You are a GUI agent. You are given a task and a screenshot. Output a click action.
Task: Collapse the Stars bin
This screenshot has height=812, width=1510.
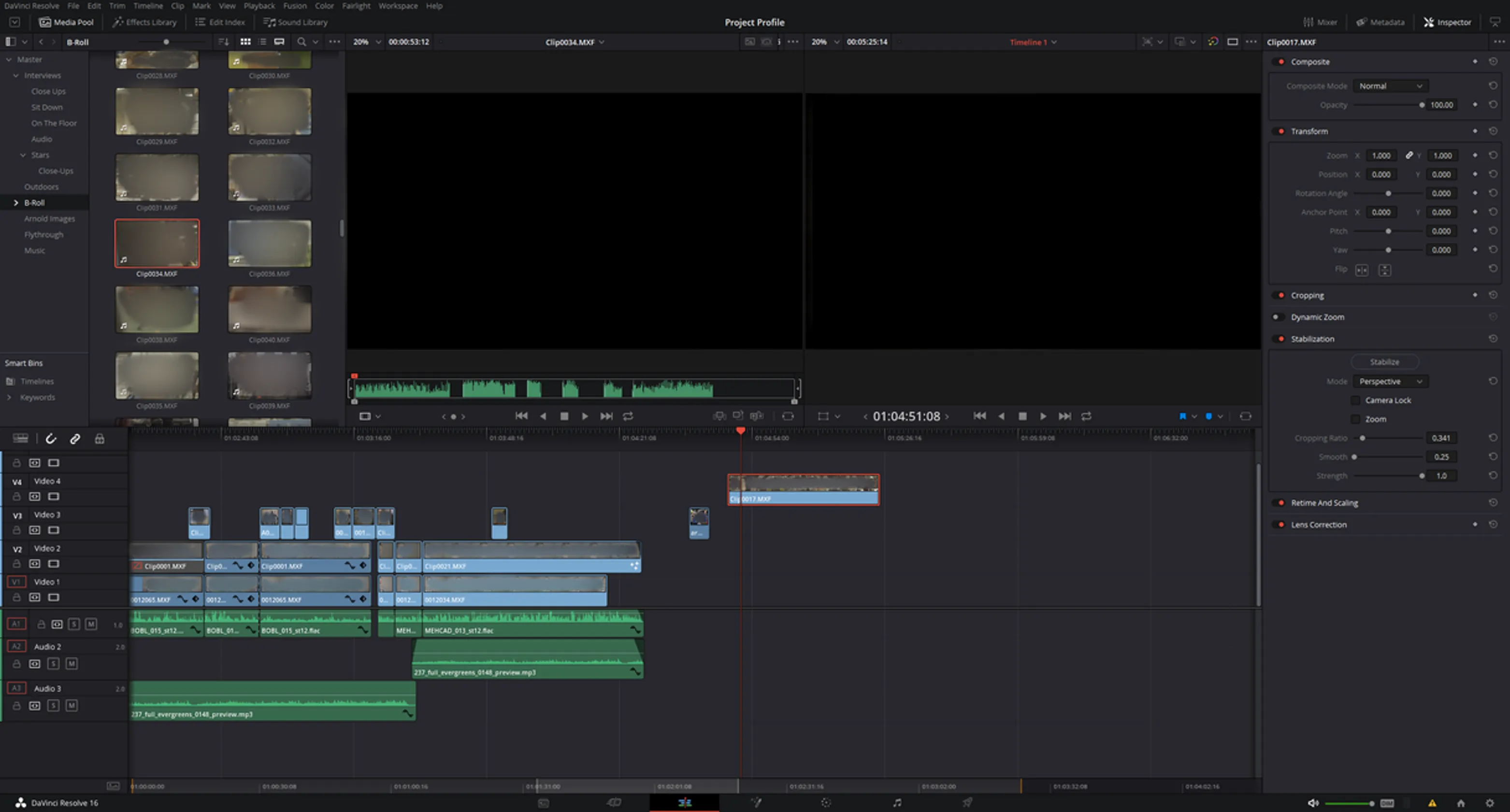(23, 155)
